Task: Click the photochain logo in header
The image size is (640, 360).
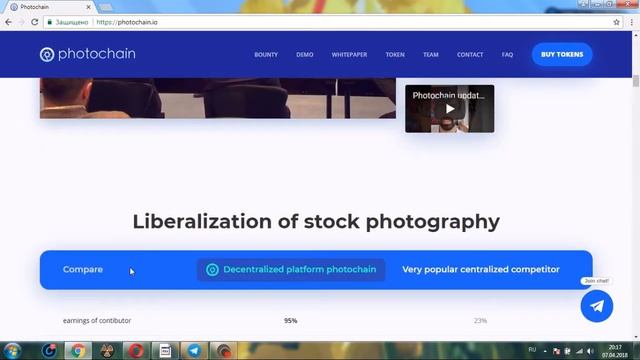Action: [87, 54]
